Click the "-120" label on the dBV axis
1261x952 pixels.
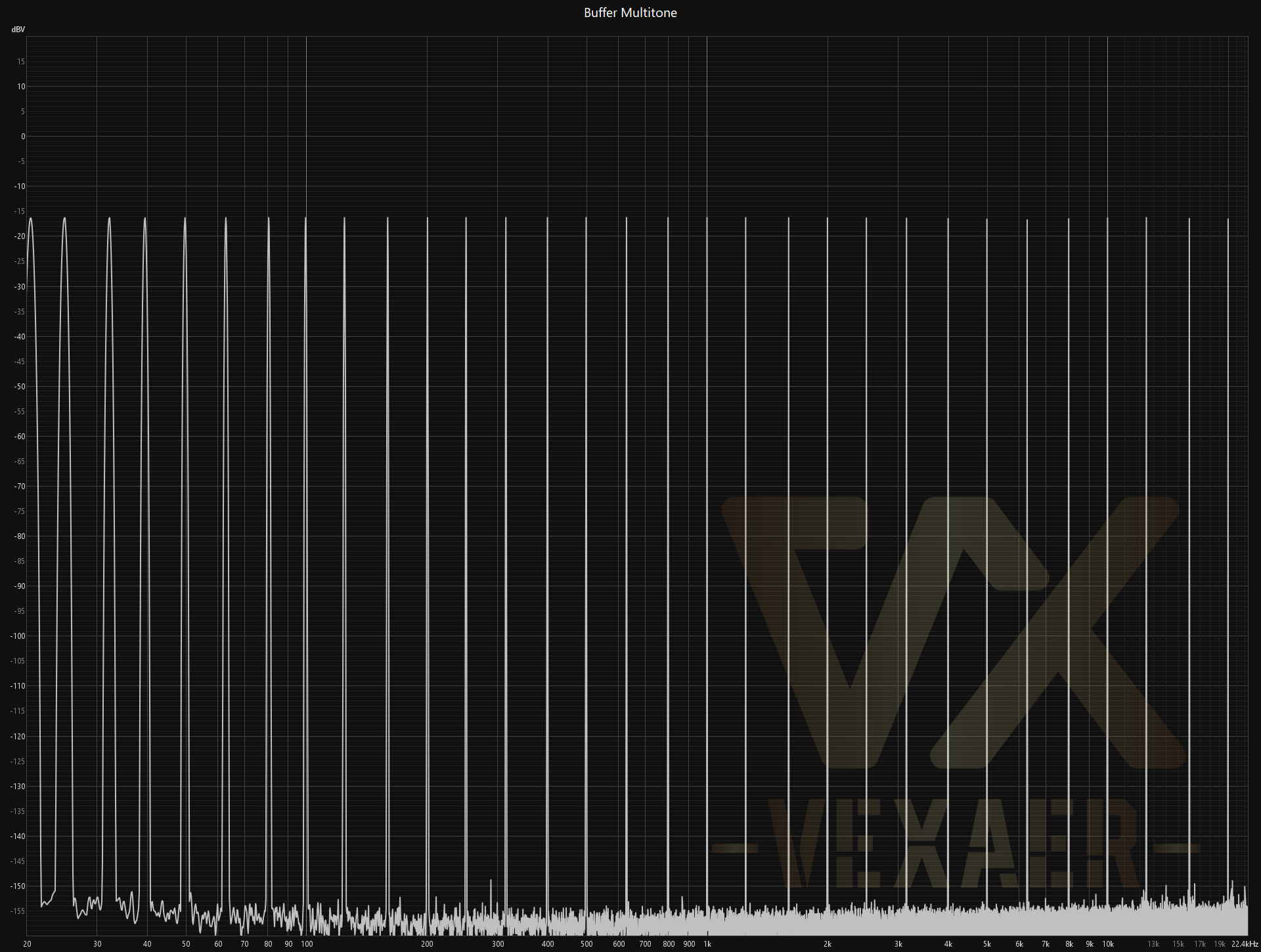(x=18, y=737)
